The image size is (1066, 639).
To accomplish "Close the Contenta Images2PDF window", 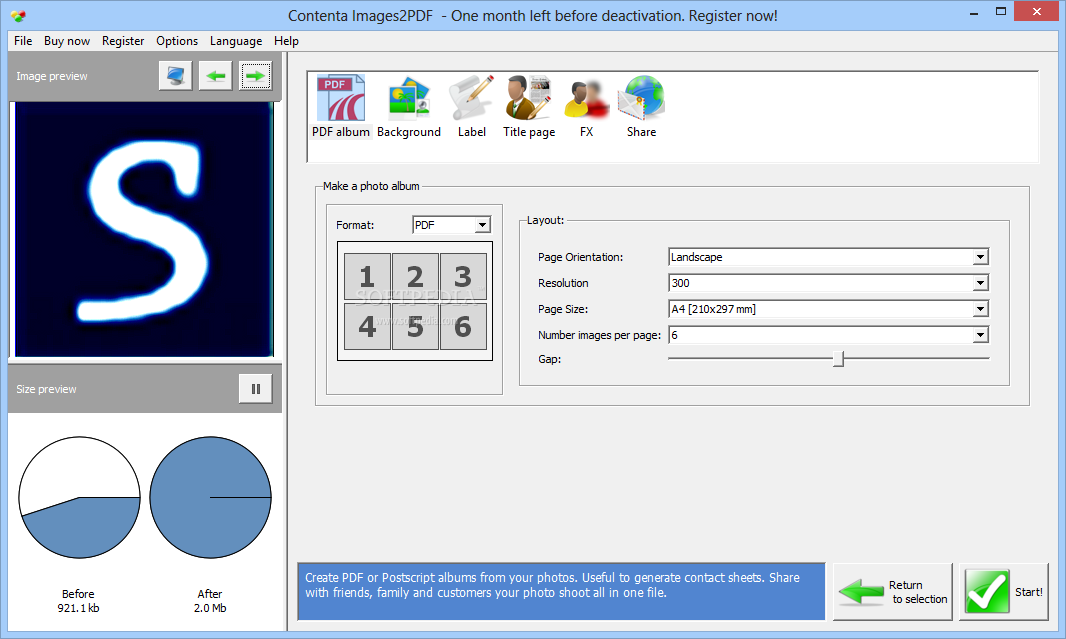I will pyautogui.click(x=1037, y=12).
